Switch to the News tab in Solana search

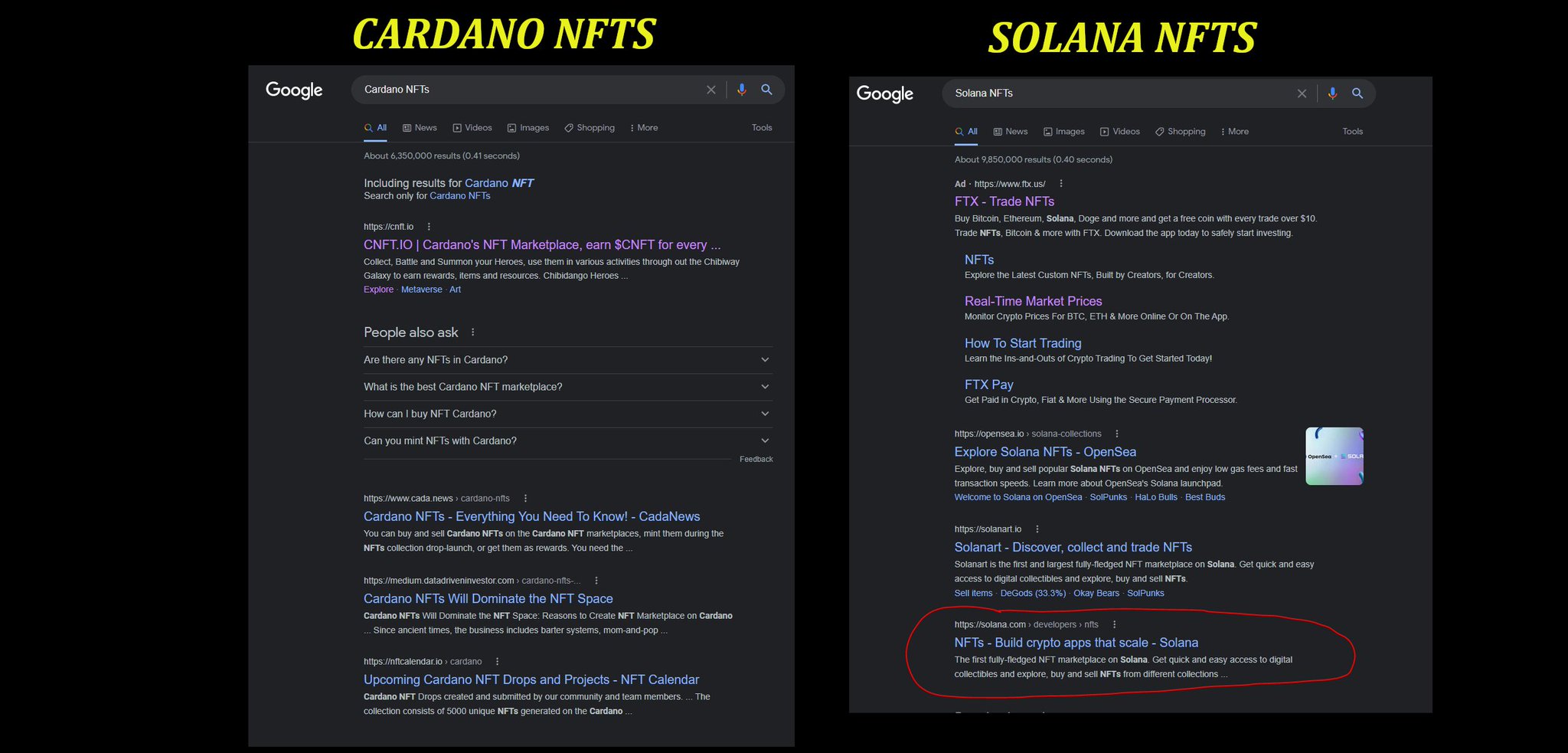pos(1011,132)
